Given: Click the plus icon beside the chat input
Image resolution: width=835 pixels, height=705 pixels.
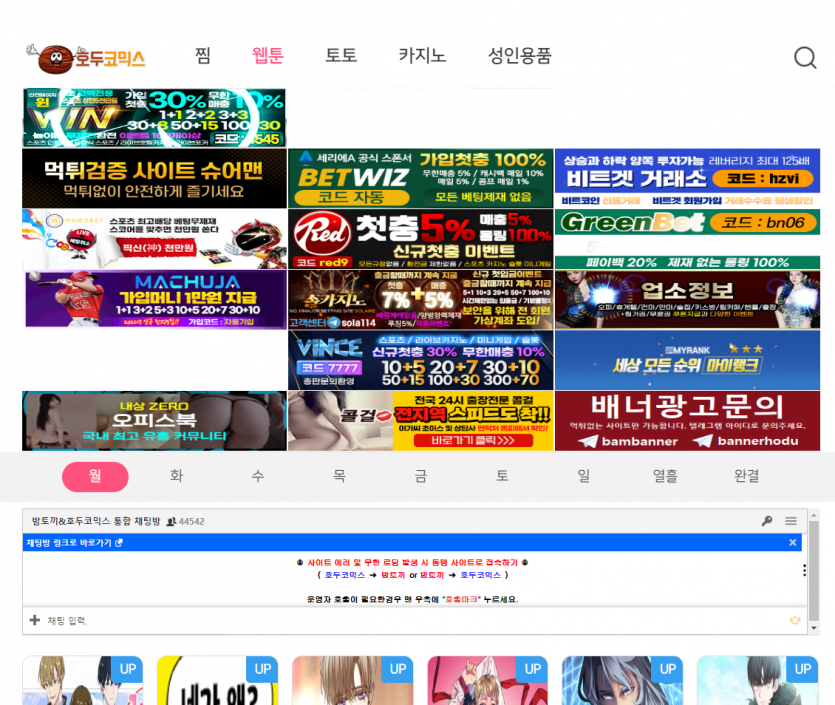Looking at the screenshot, I should [33, 620].
